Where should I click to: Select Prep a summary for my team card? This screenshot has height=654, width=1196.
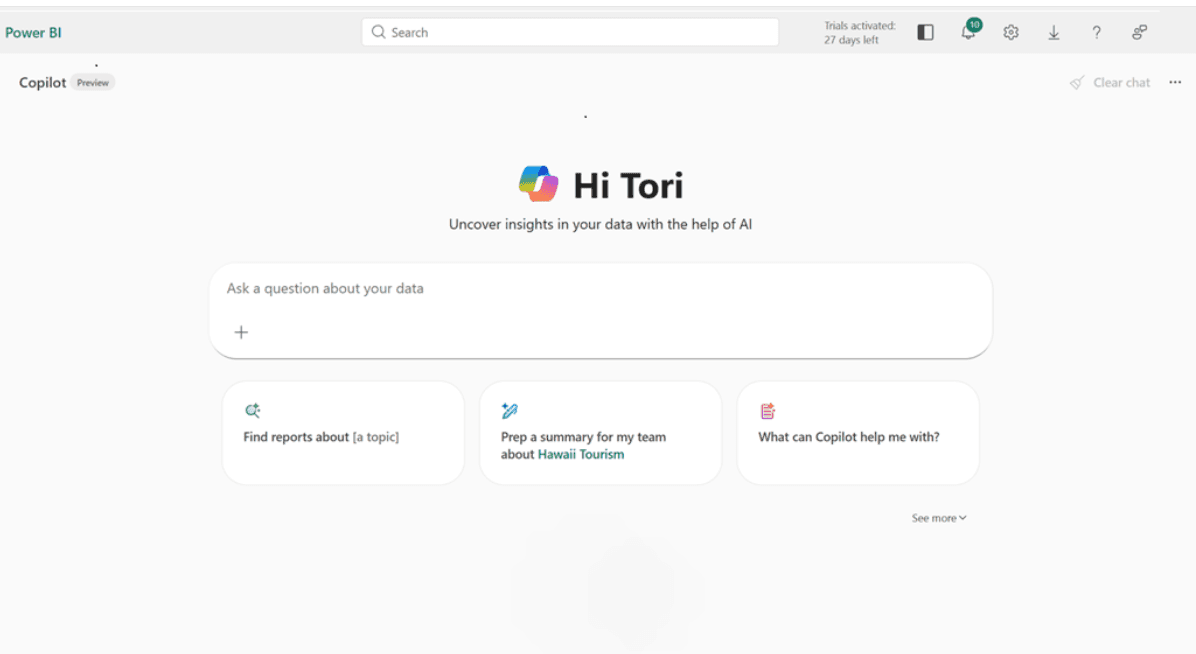tap(600, 433)
